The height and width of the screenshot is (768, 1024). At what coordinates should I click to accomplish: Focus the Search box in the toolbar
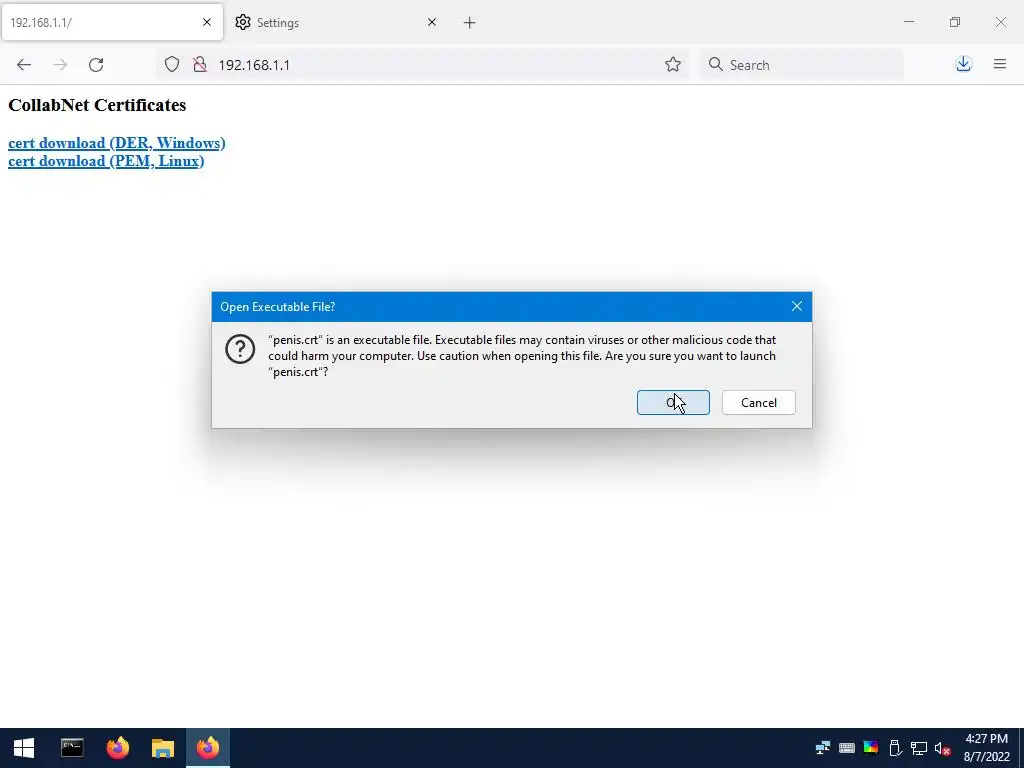tap(802, 65)
